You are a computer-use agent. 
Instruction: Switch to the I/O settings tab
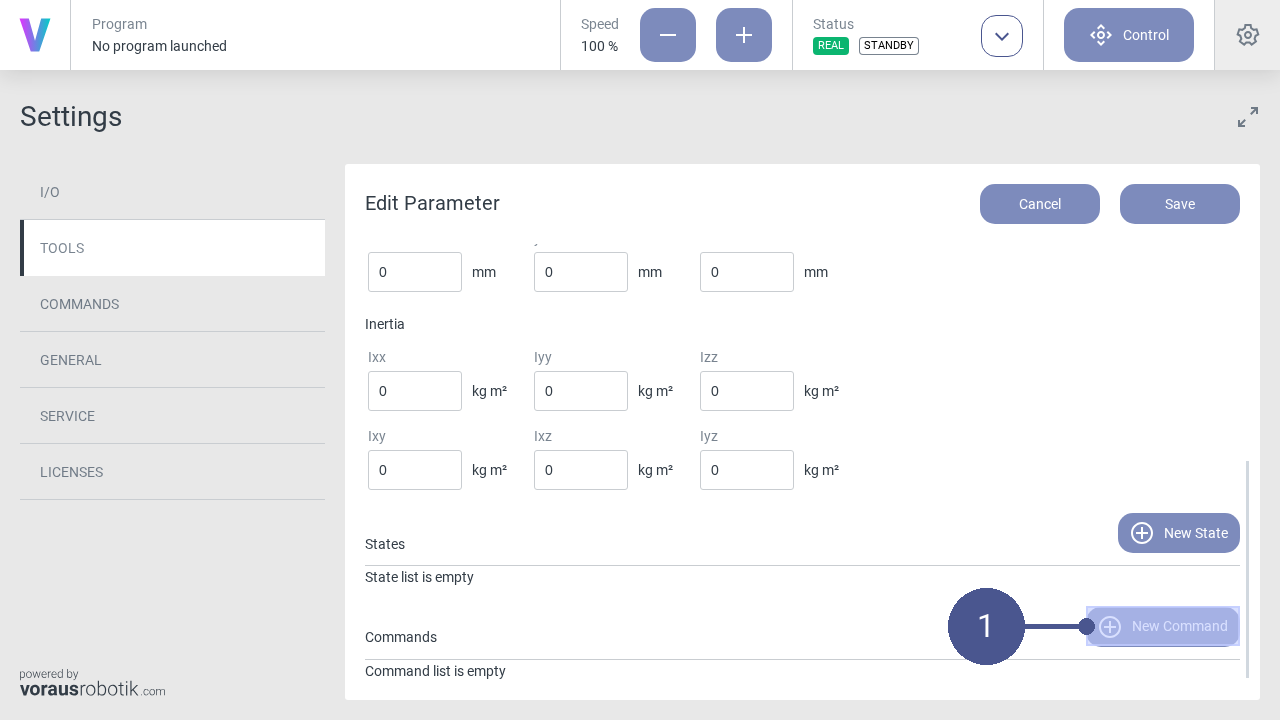[172, 192]
